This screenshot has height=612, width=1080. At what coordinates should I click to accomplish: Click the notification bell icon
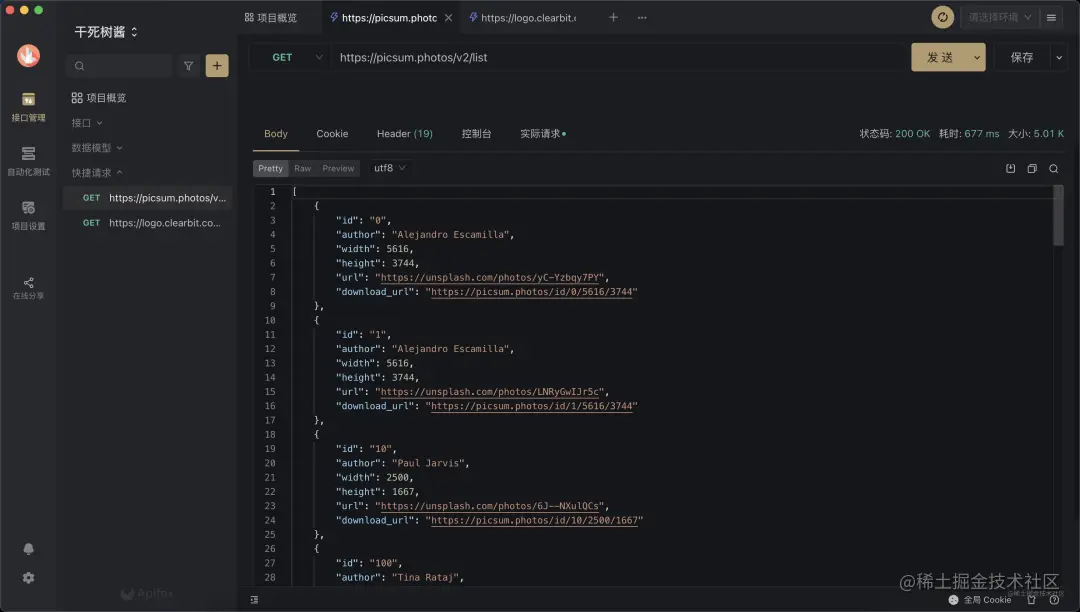tap(28, 549)
